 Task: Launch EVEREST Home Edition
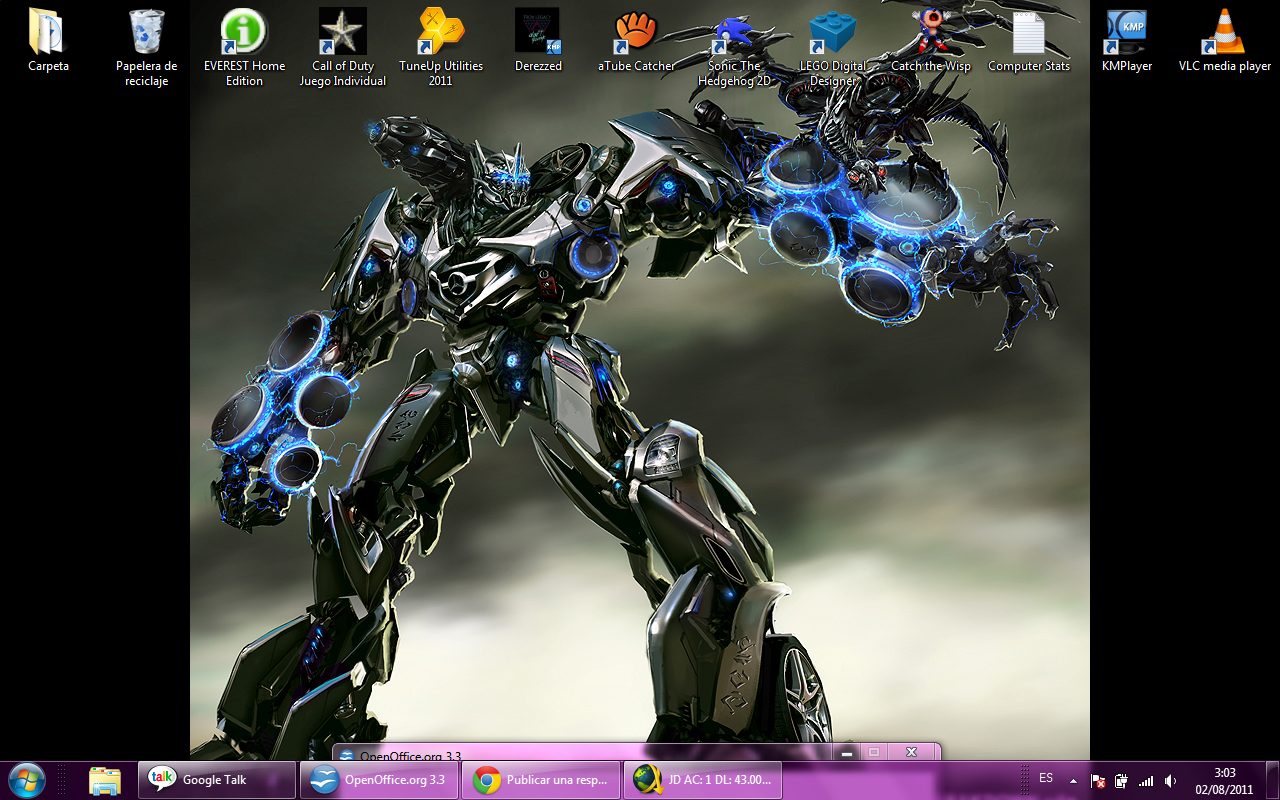tap(243, 30)
